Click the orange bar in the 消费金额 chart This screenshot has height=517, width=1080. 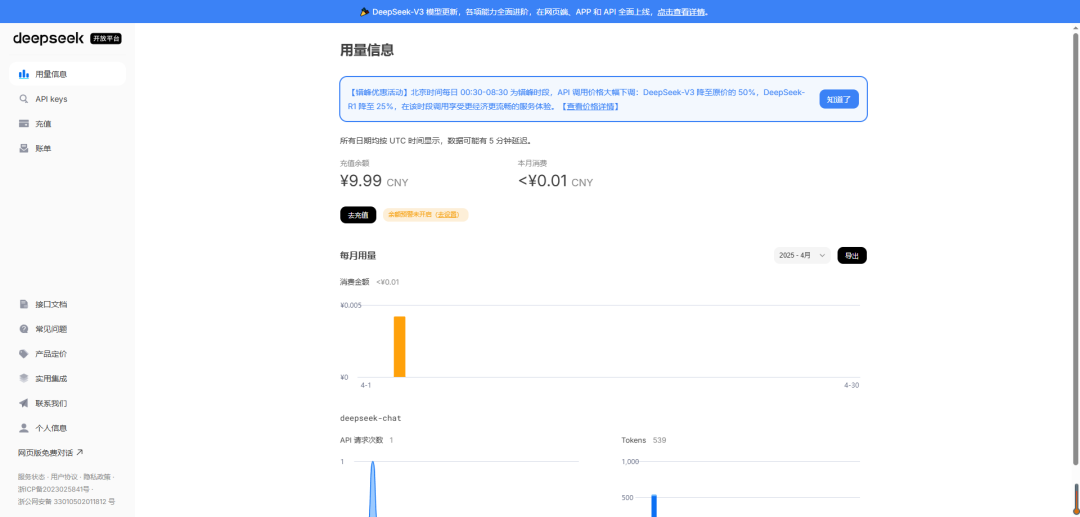399,347
